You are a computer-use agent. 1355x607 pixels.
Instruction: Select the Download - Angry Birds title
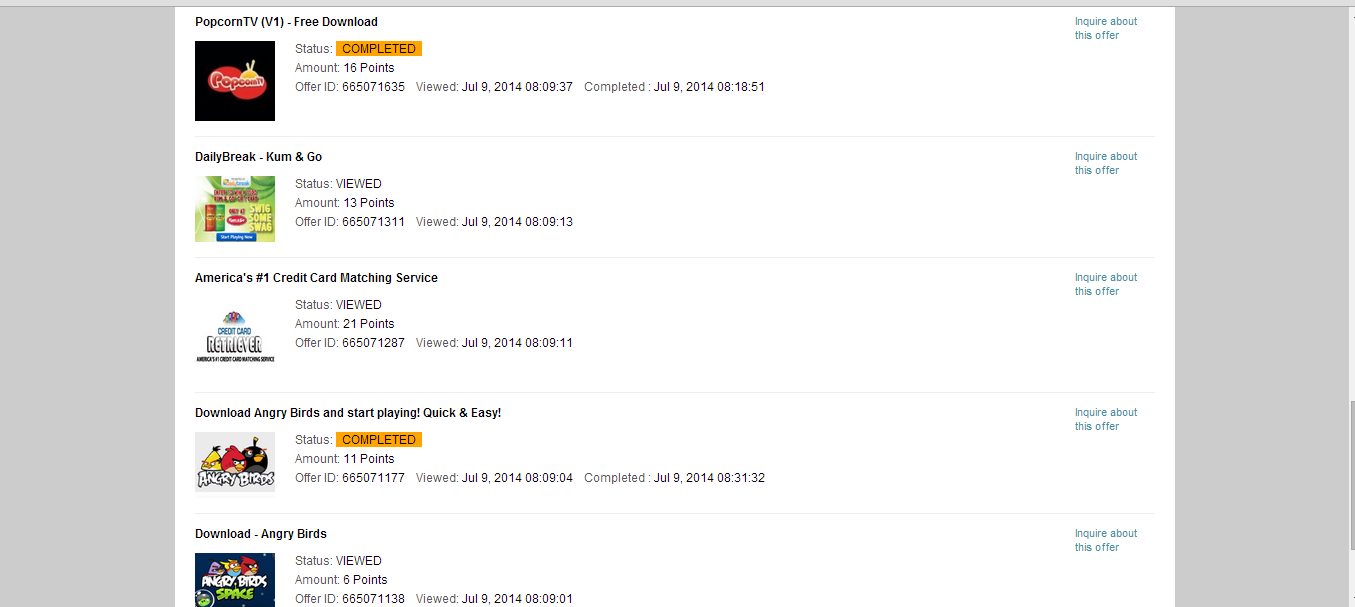261,534
